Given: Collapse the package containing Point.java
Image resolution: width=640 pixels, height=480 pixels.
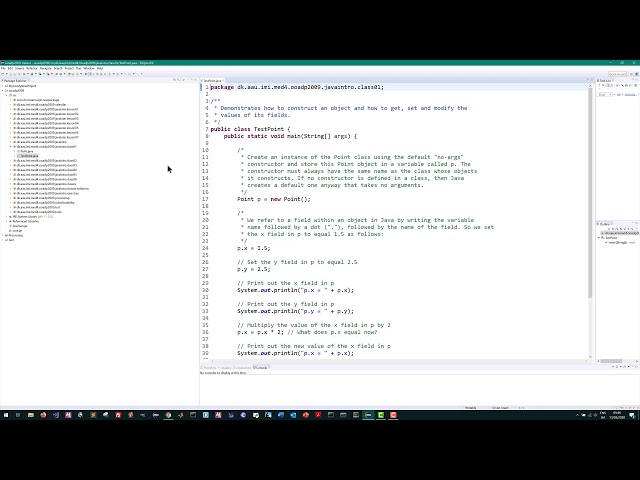Looking at the screenshot, I should [11, 147].
